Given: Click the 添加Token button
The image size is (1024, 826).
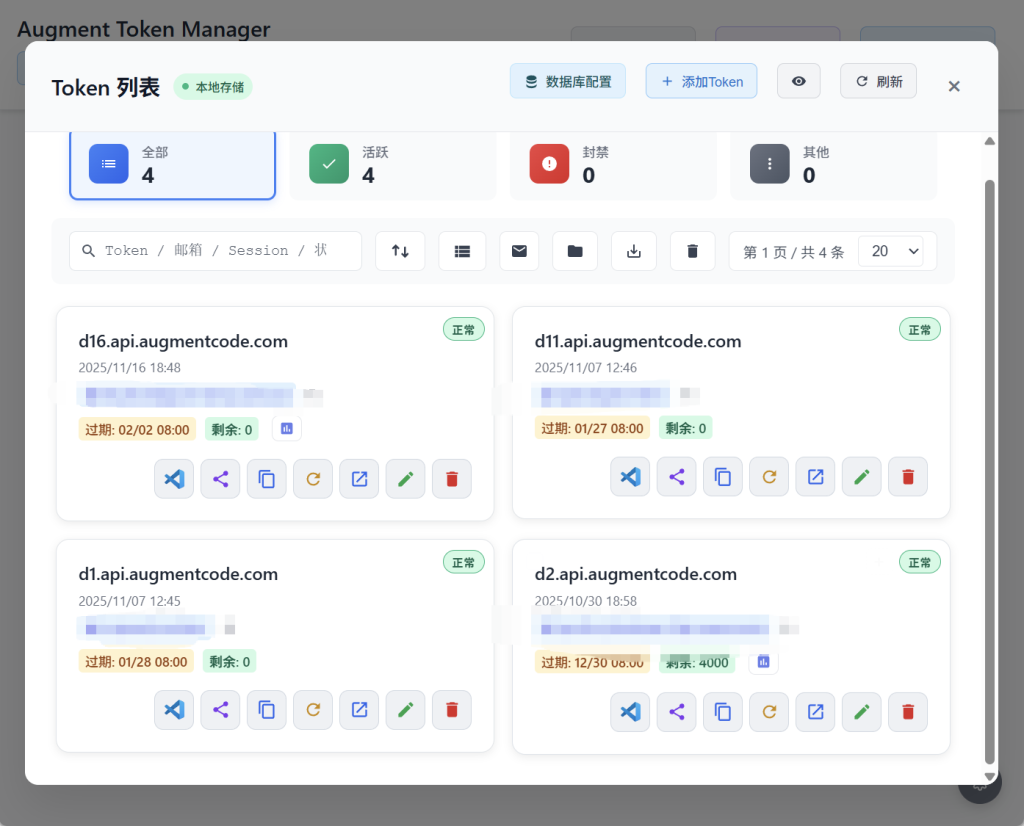Looking at the screenshot, I should (701, 81).
